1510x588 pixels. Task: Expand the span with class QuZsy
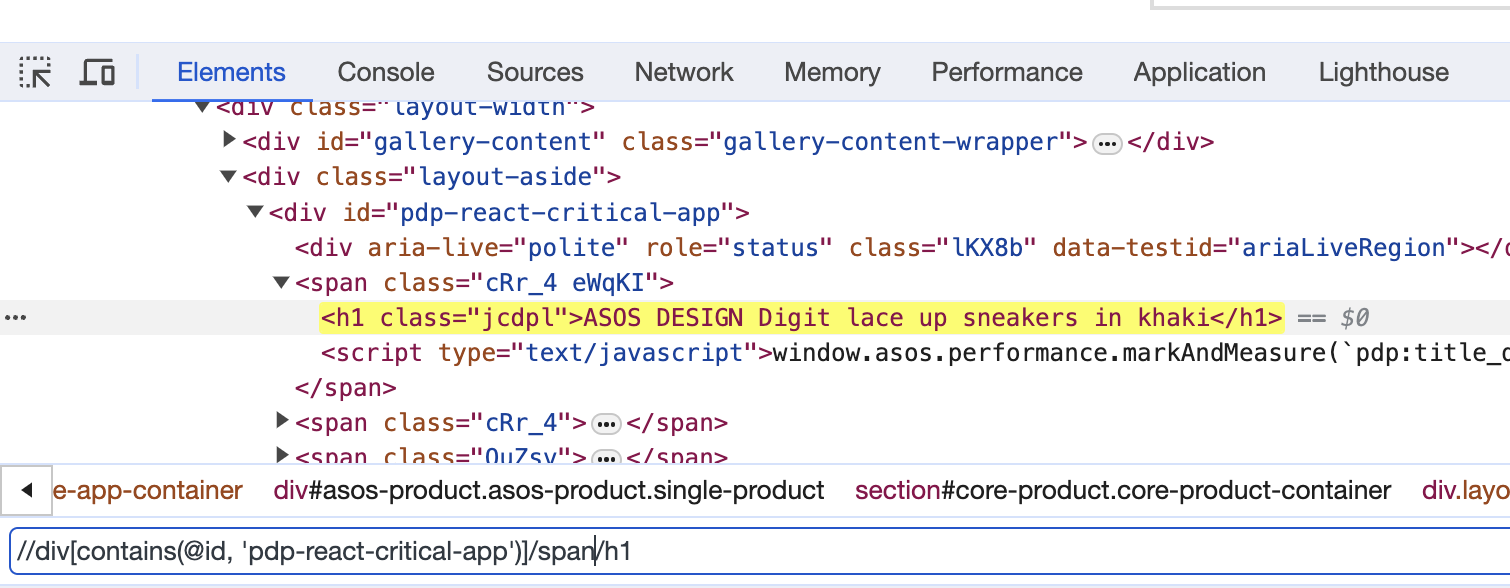click(283, 457)
